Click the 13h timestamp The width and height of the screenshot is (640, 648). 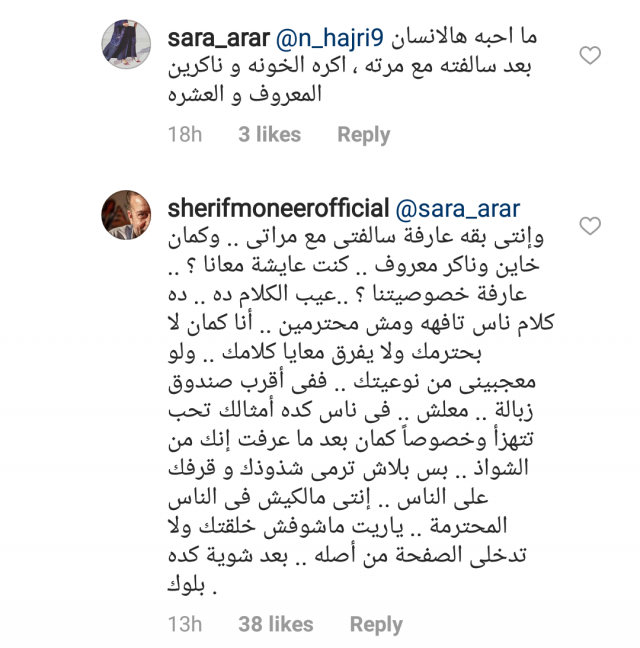[184, 624]
